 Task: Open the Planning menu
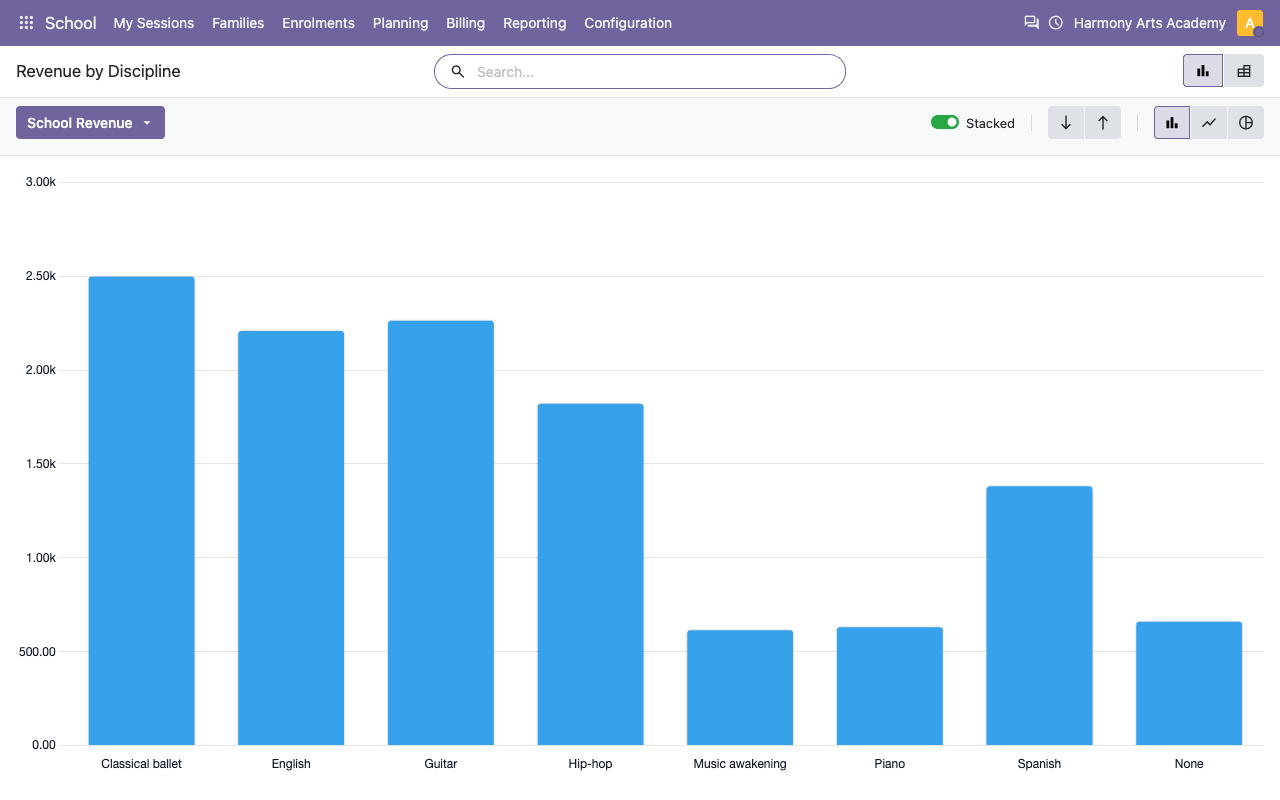(400, 23)
